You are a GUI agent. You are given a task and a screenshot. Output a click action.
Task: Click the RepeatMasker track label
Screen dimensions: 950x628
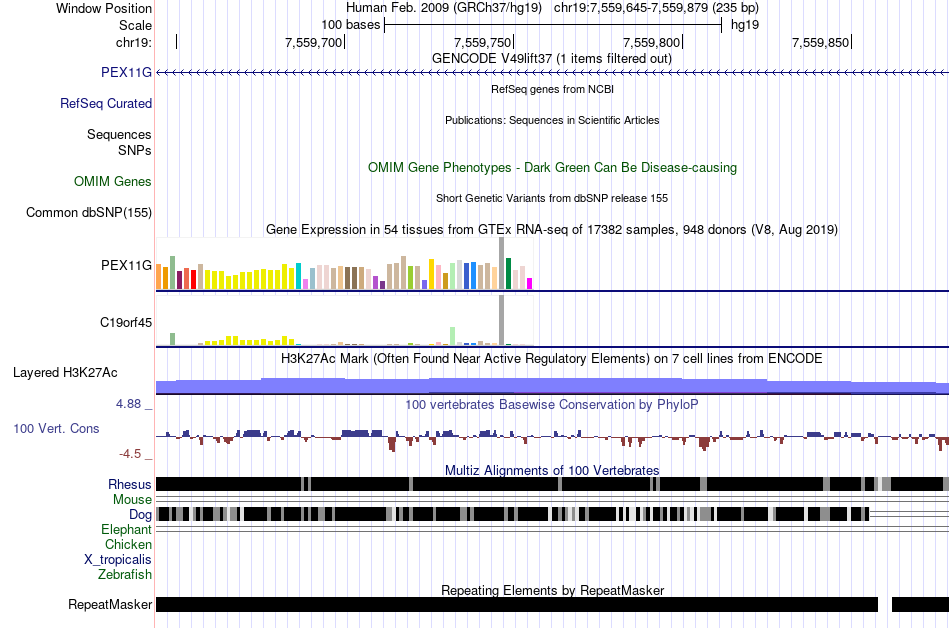coord(110,604)
